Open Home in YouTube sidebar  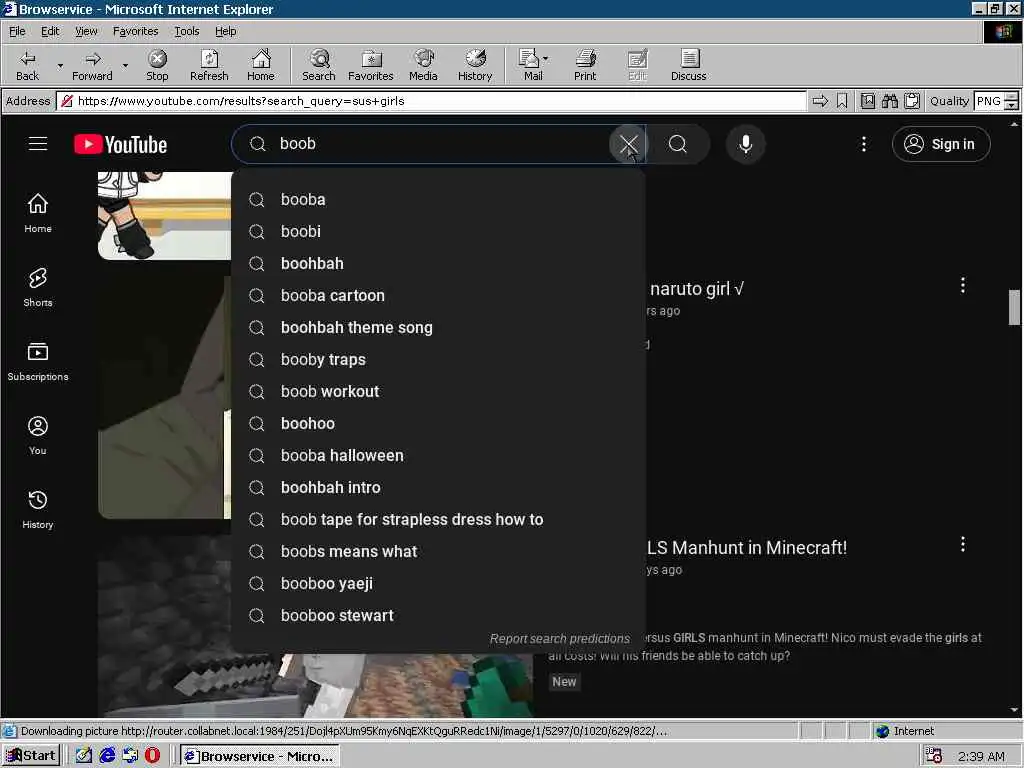[x=38, y=214]
